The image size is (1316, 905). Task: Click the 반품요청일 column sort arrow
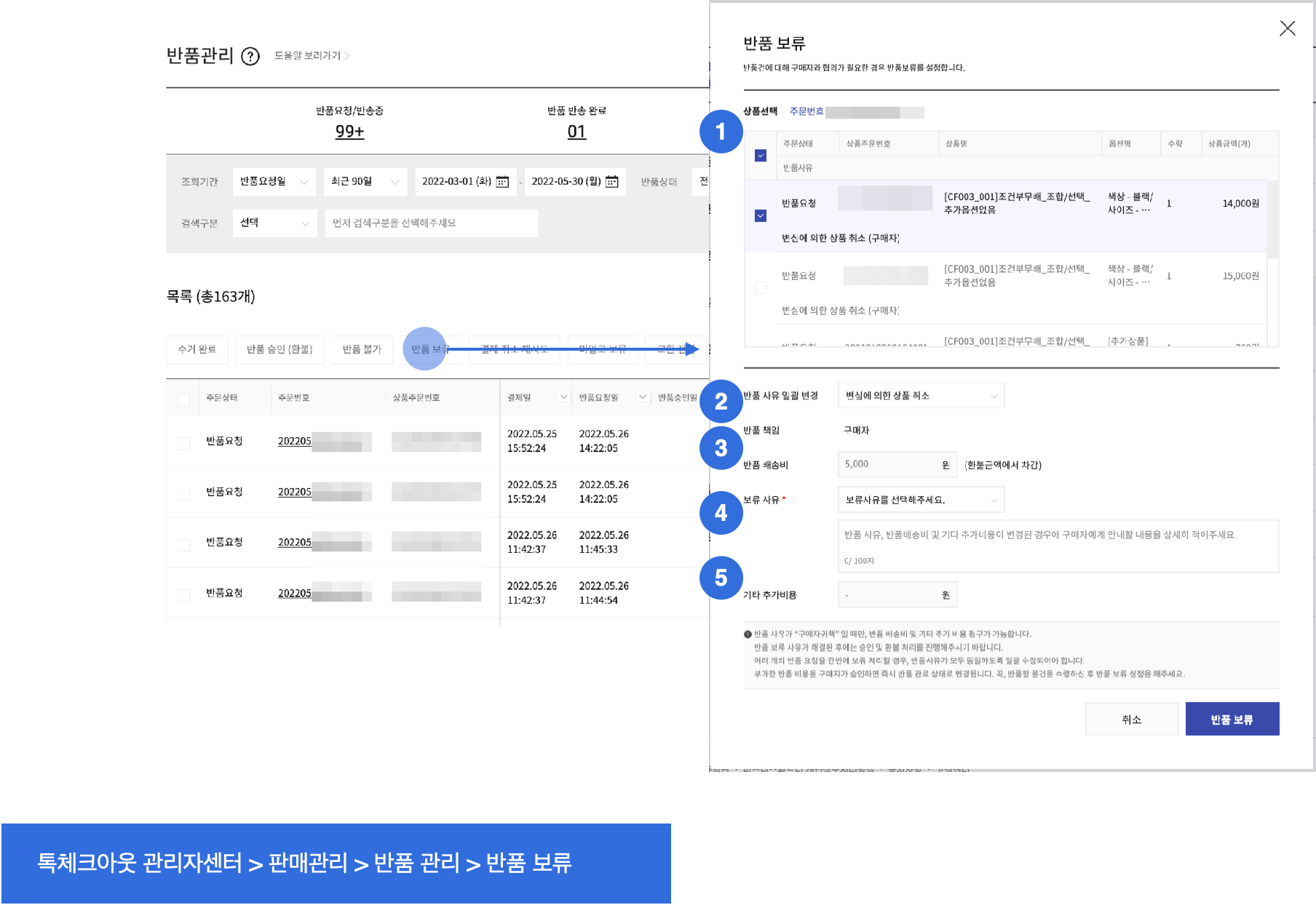click(x=642, y=397)
